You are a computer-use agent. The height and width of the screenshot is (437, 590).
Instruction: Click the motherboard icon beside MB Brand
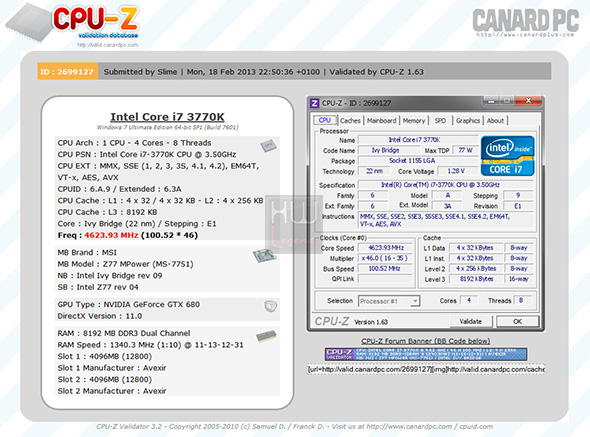[265, 256]
